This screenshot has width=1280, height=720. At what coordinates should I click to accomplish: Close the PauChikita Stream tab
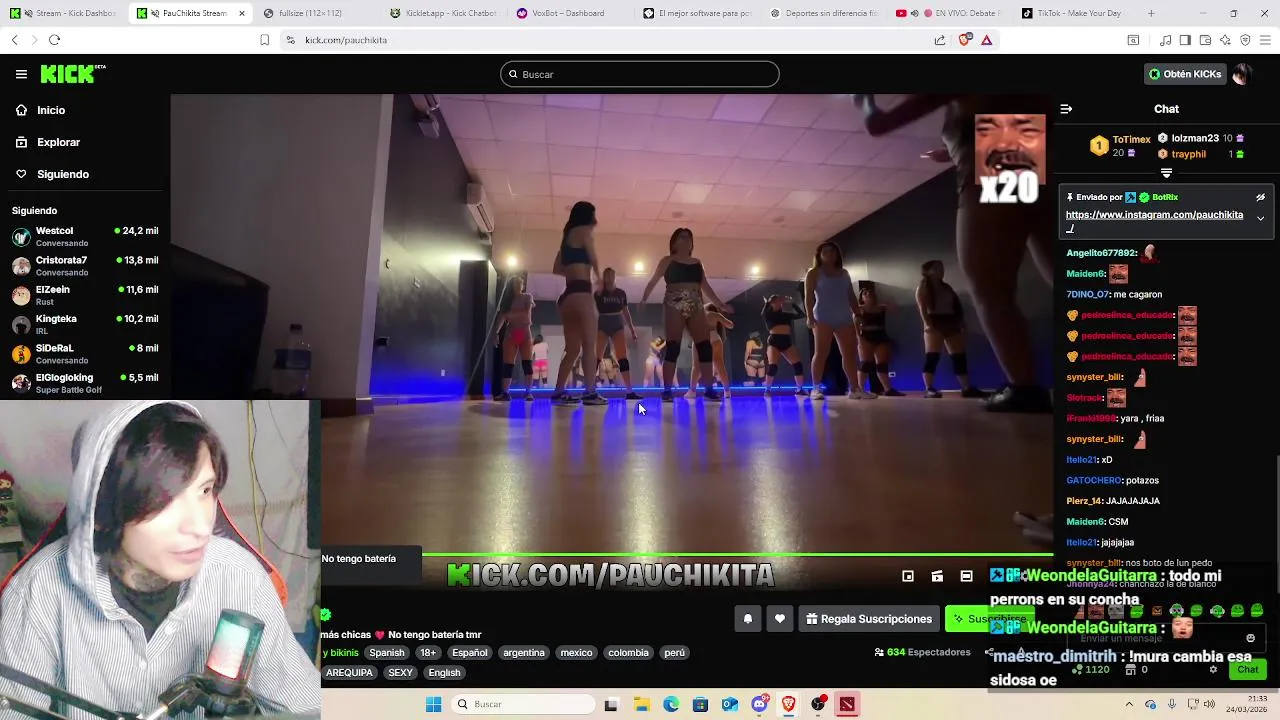click(x=241, y=13)
